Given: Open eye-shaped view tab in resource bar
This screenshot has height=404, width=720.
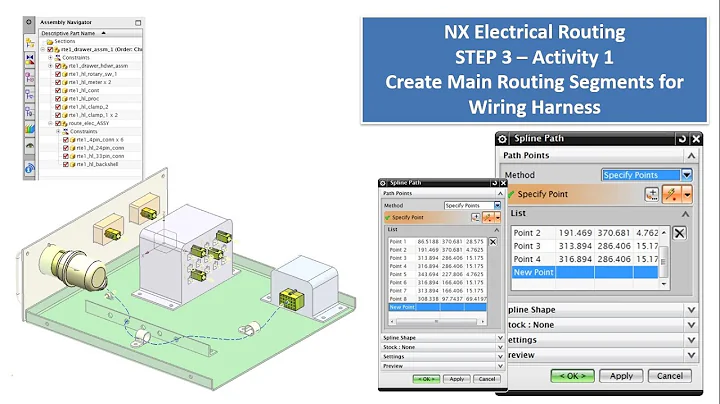Looking at the screenshot, I should click(x=30, y=146).
